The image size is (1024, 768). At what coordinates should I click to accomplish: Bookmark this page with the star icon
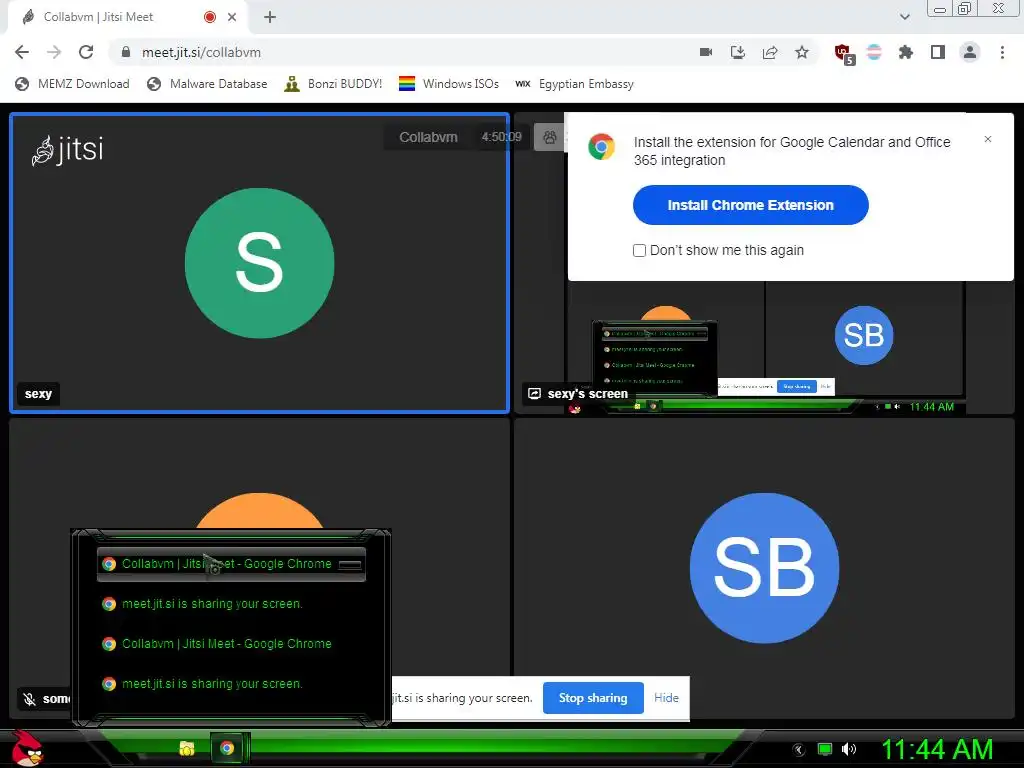point(802,52)
